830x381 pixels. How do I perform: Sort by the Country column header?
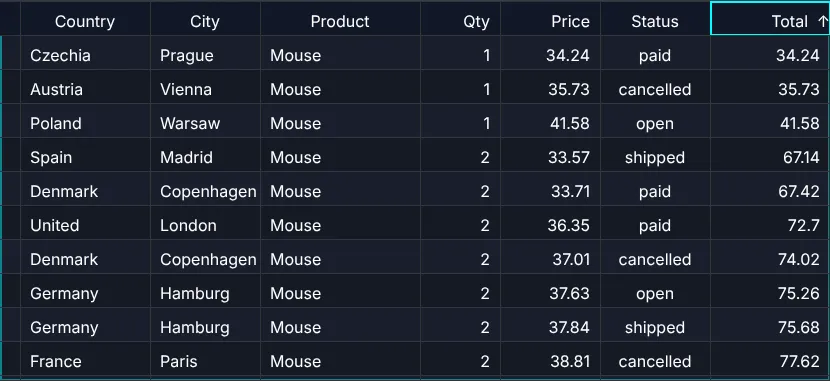click(x=85, y=19)
